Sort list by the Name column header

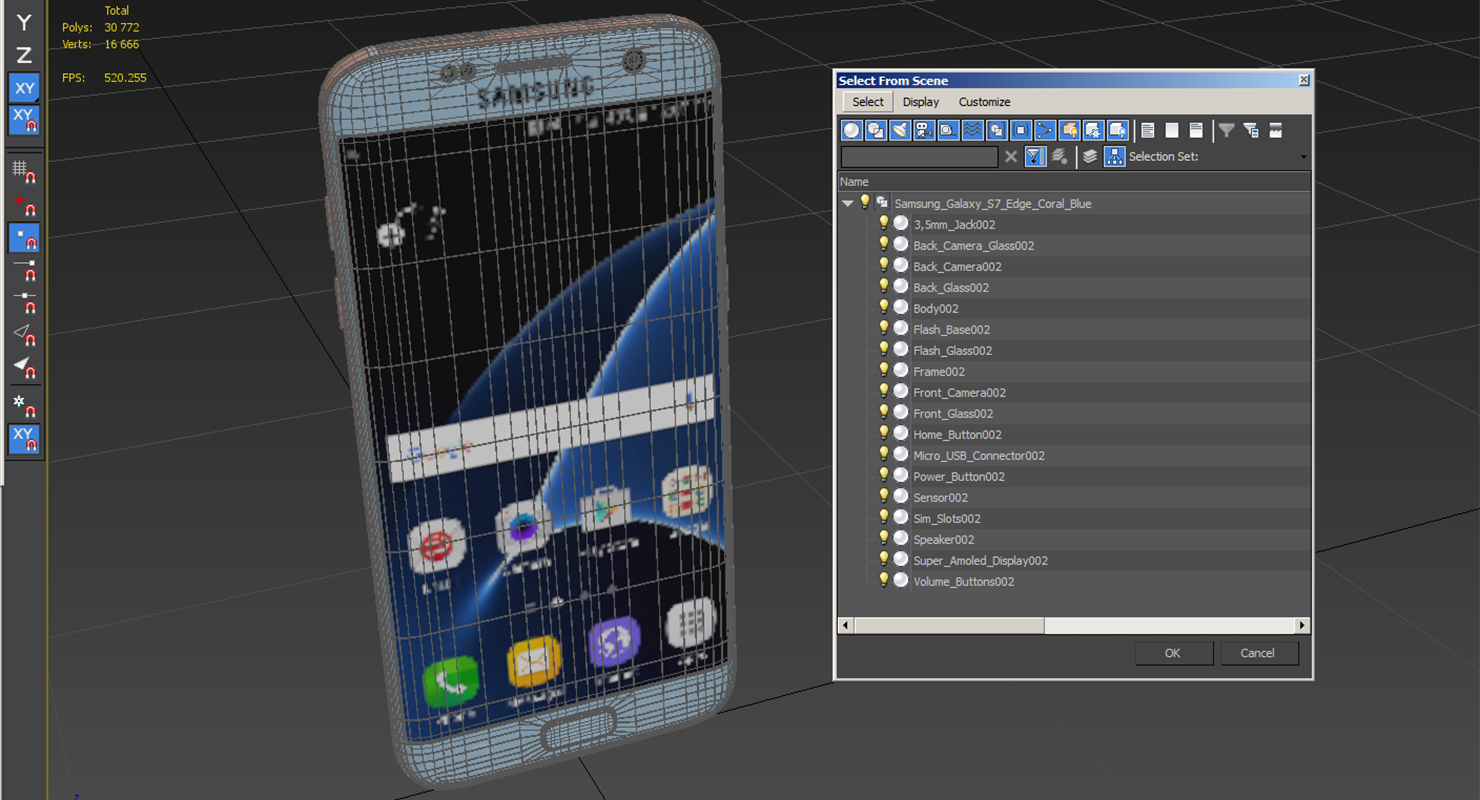[1074, 182]
